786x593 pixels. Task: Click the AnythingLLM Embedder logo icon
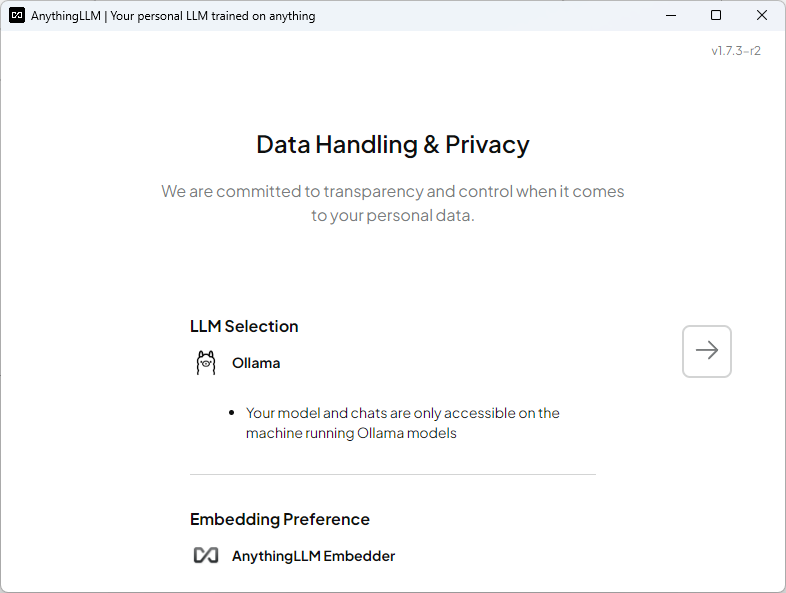[206, 556]
